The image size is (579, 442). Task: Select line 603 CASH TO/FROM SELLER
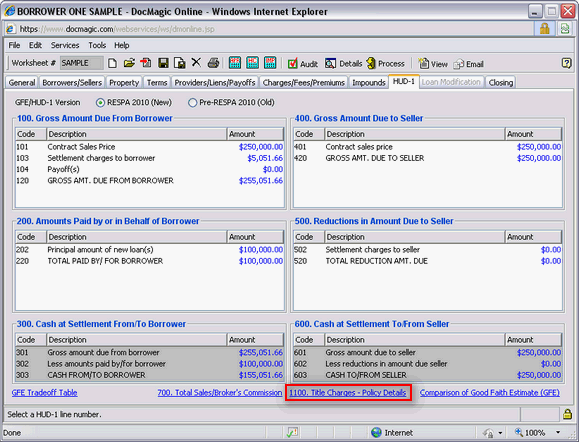428,375
